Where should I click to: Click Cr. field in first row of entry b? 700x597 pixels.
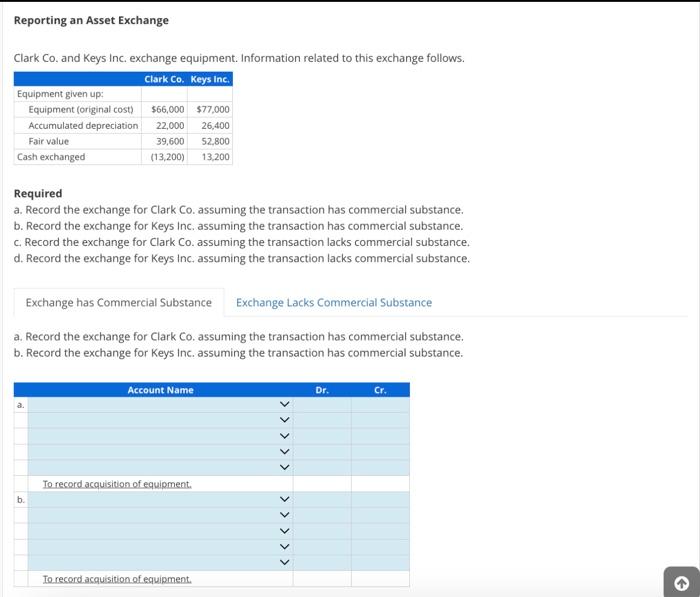[380, 499]
